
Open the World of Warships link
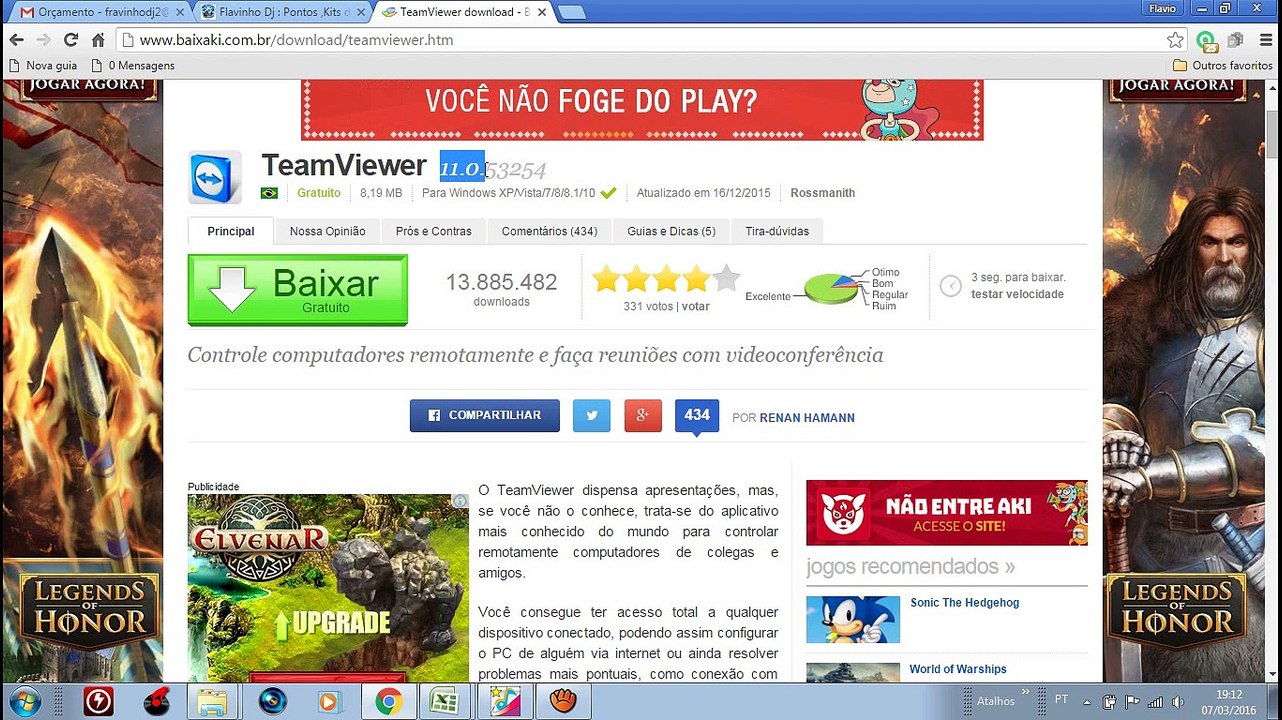coord(958,669)
